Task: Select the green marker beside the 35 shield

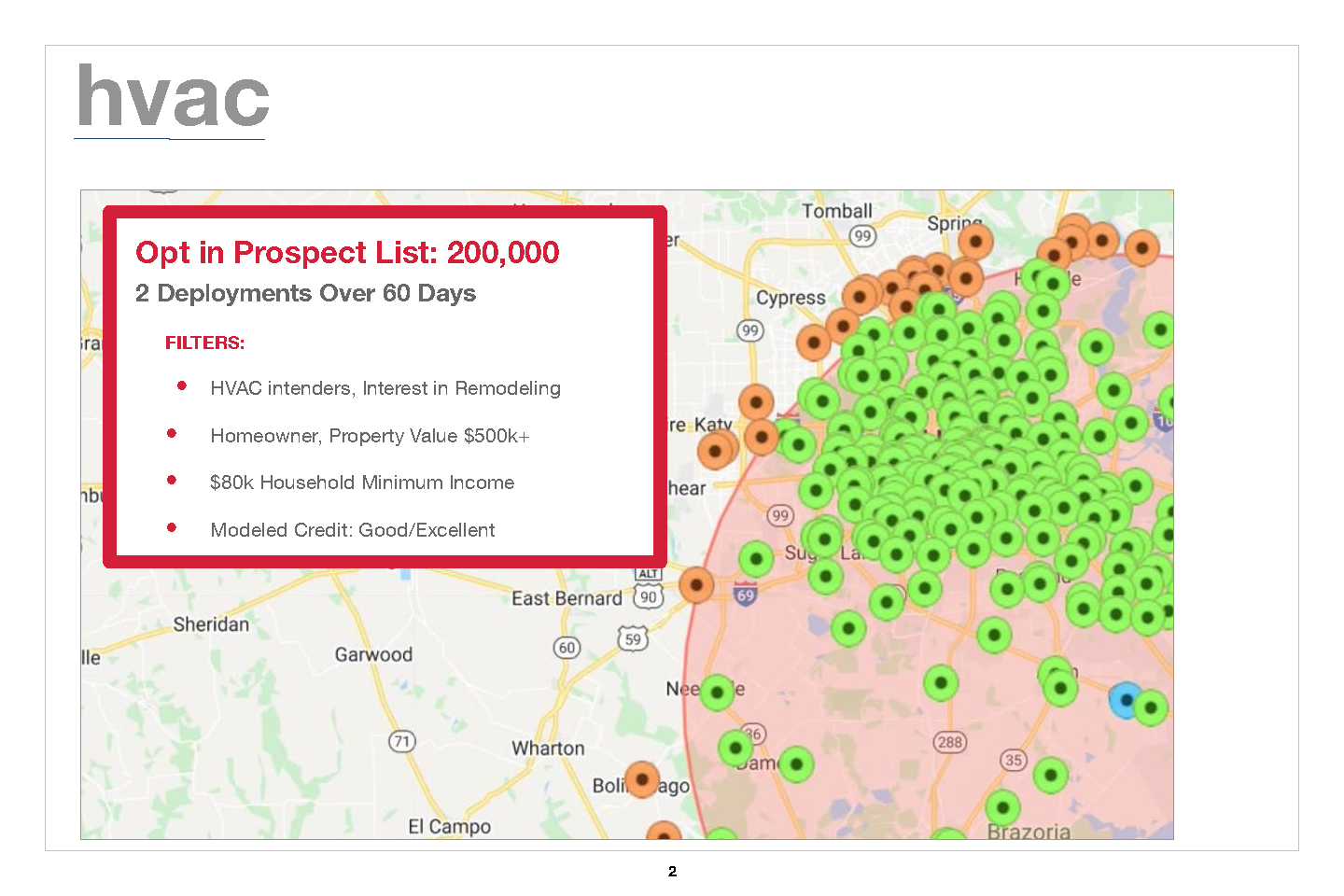Action: click(x=1051, y=775)
